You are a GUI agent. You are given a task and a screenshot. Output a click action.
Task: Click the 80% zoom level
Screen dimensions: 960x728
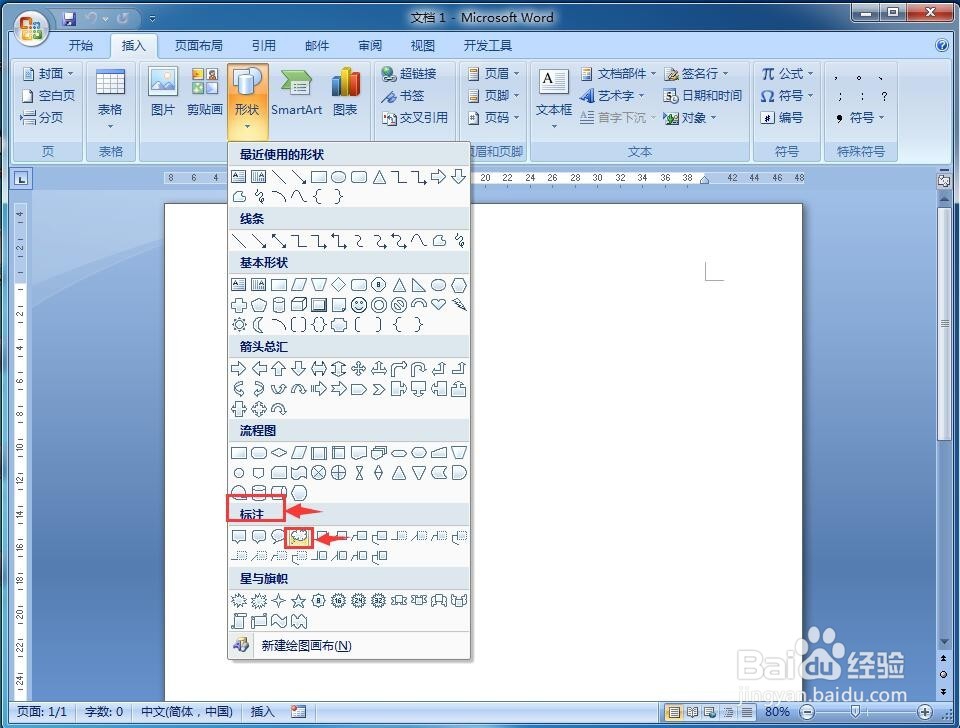click(777, 711)
